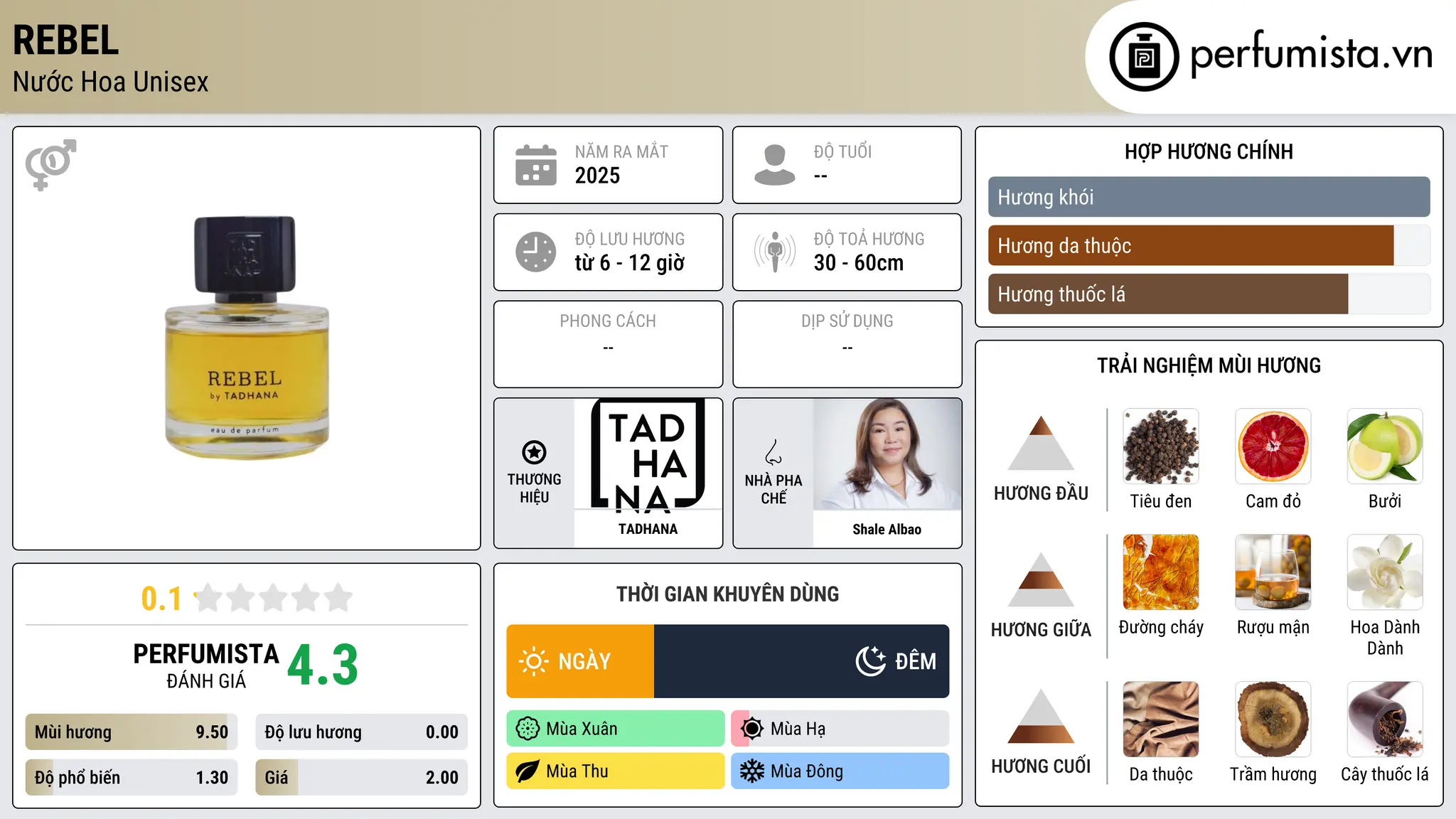Click the Thời gian khuyên dùng heading

(x=727, y=594)
